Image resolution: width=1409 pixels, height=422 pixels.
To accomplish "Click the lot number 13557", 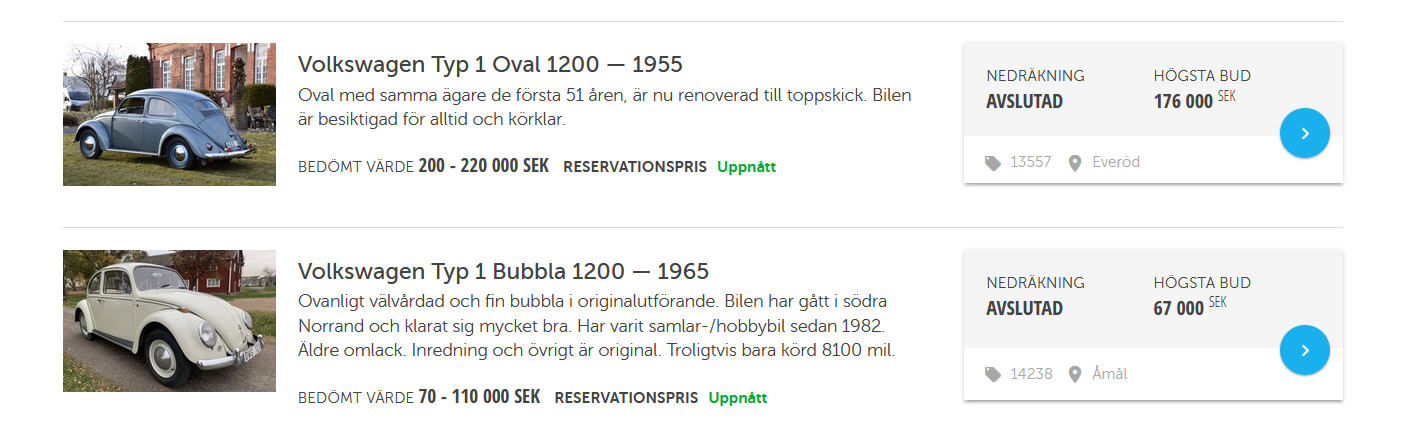I will pos(1031,162).
